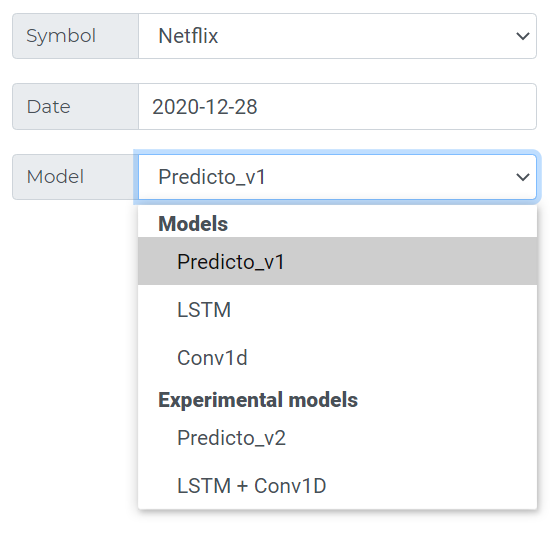Click the chevron arrow in Model selector
This screenshot has width=553, height=544.
point(523,177)
